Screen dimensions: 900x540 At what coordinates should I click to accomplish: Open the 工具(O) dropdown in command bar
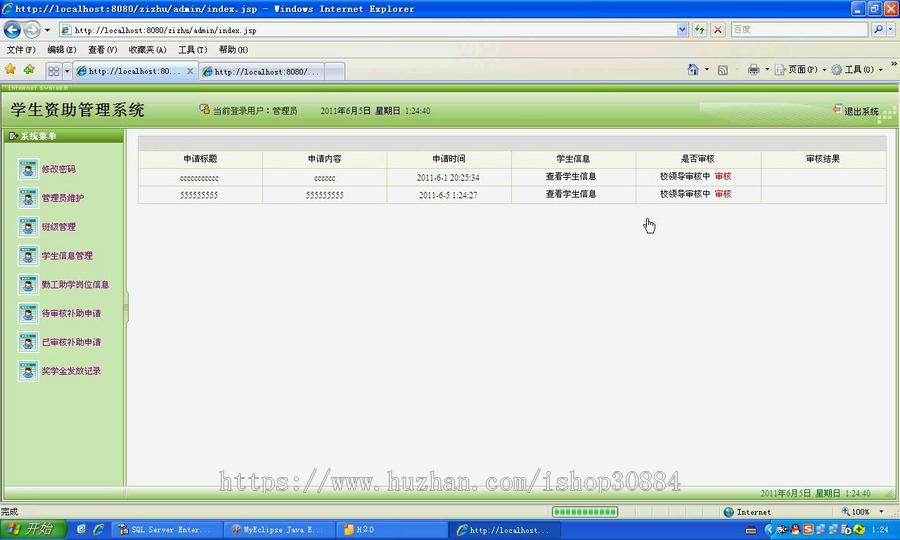click(856, 69)
